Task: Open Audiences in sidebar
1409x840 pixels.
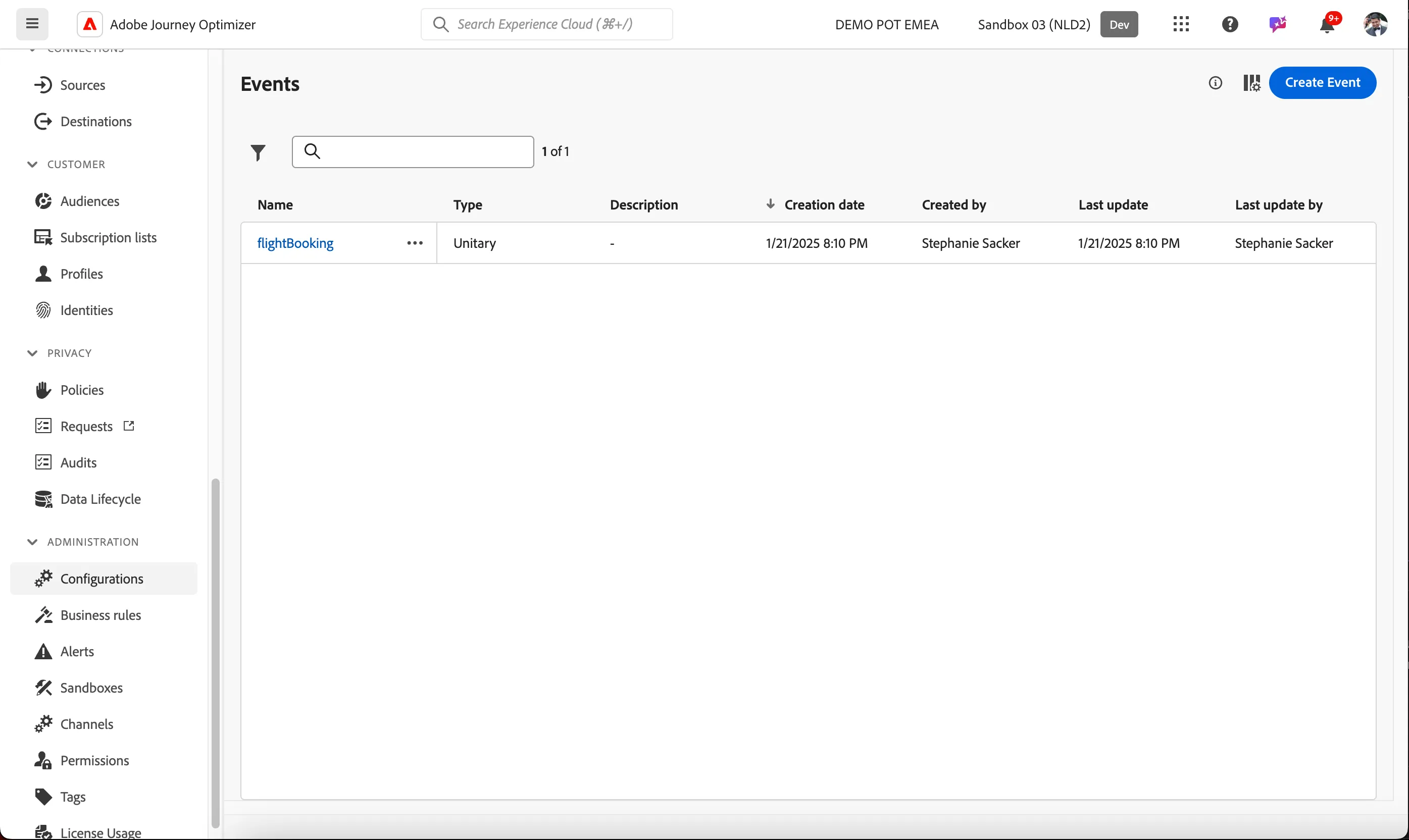Action: pyautogui.click(x=77, y=201)
